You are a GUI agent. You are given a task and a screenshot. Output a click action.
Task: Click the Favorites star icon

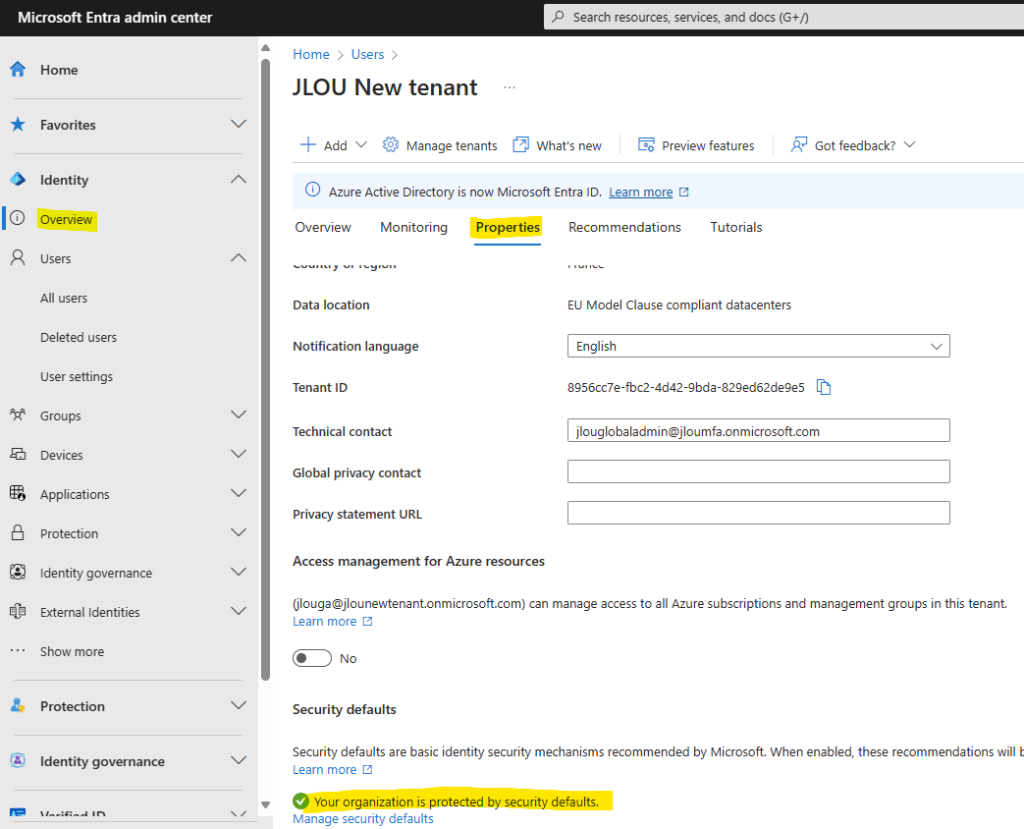click(18, 124)
